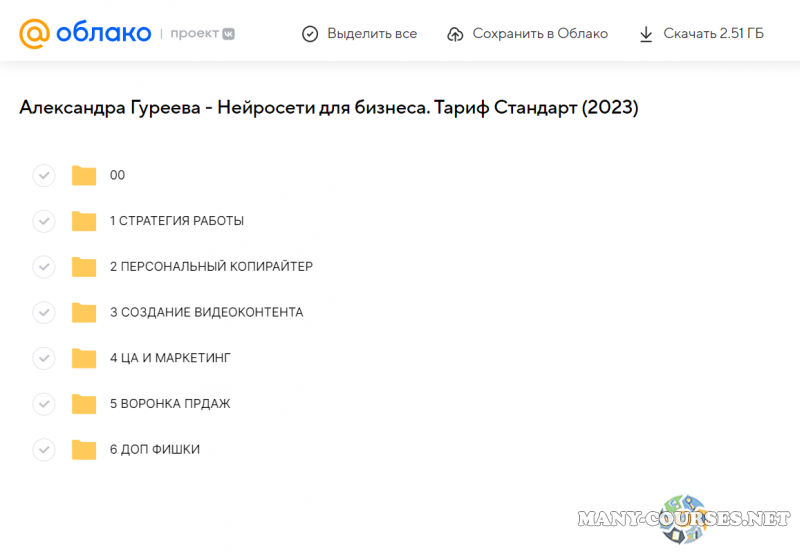
Task: Enable the checkbox for 4 ЦА И МАРКЕТИНГ
Action: pos(44,358)
